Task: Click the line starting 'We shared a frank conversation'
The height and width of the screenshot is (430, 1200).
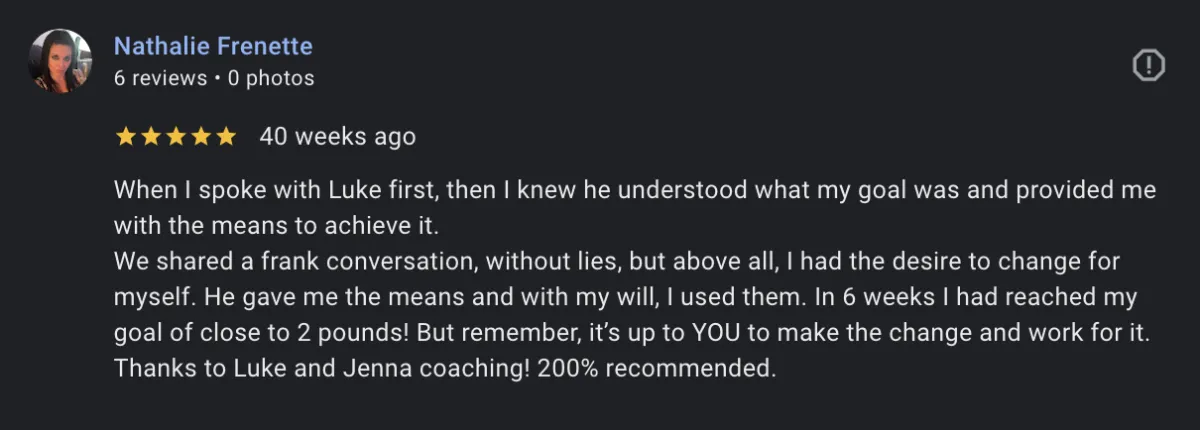Action: click(617, 262)
